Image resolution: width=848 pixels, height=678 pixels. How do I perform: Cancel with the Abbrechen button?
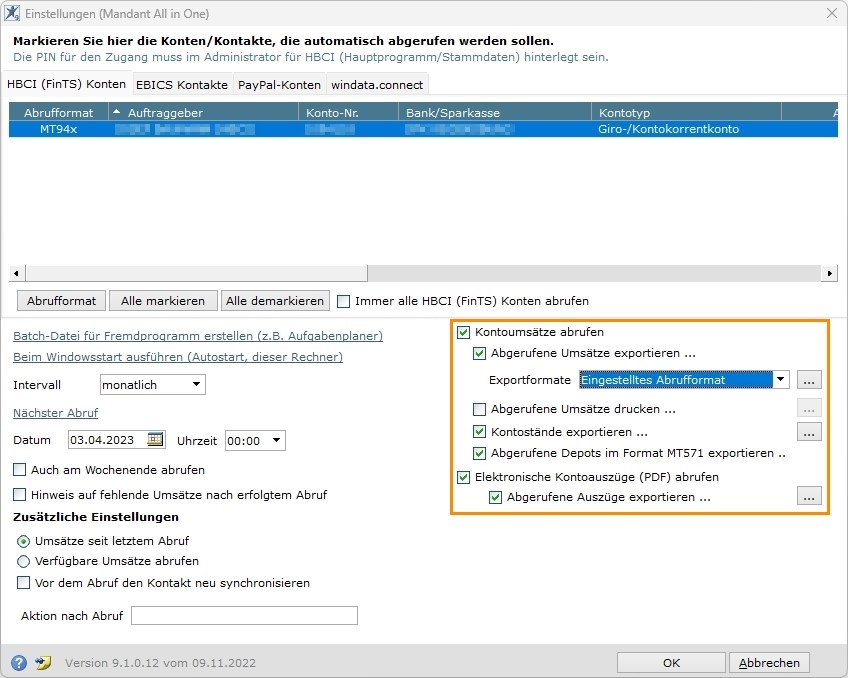pyautogui.click(x=769, y=662)
